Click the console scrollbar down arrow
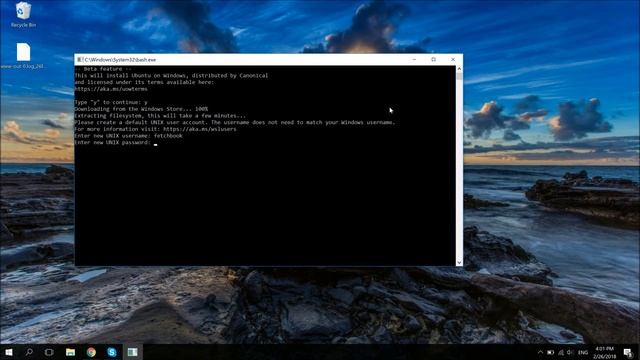The image size is (640, 360). click(x=459, y=262)
